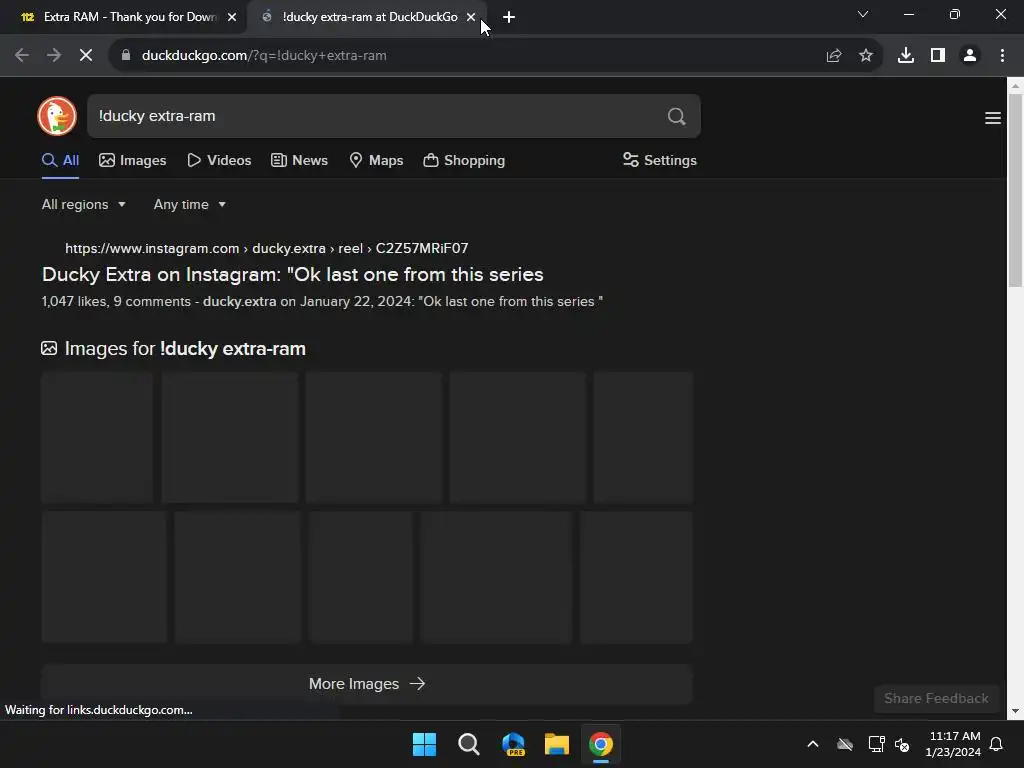Expand Any time filter dropdown

(189, 204)
